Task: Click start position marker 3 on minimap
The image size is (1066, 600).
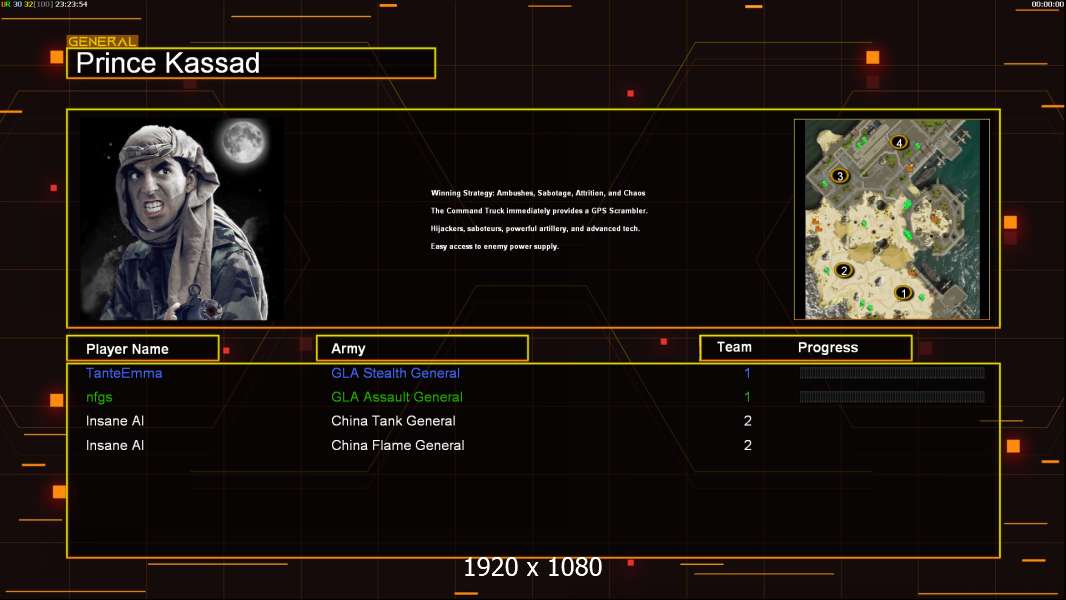Action: (x=840, y=176)
